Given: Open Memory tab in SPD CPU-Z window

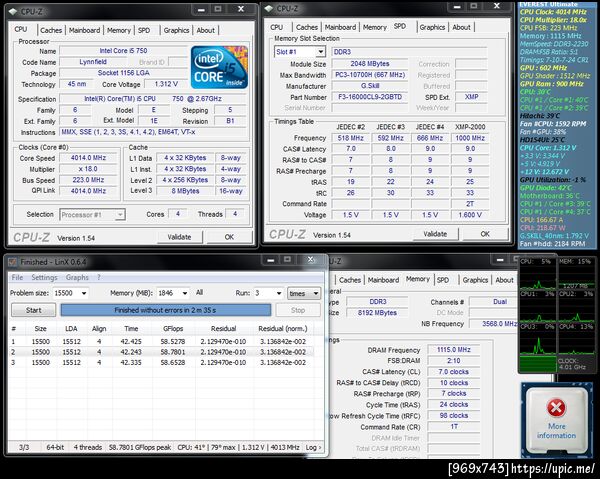Looking at the screenshot, I should coord(375,27).
